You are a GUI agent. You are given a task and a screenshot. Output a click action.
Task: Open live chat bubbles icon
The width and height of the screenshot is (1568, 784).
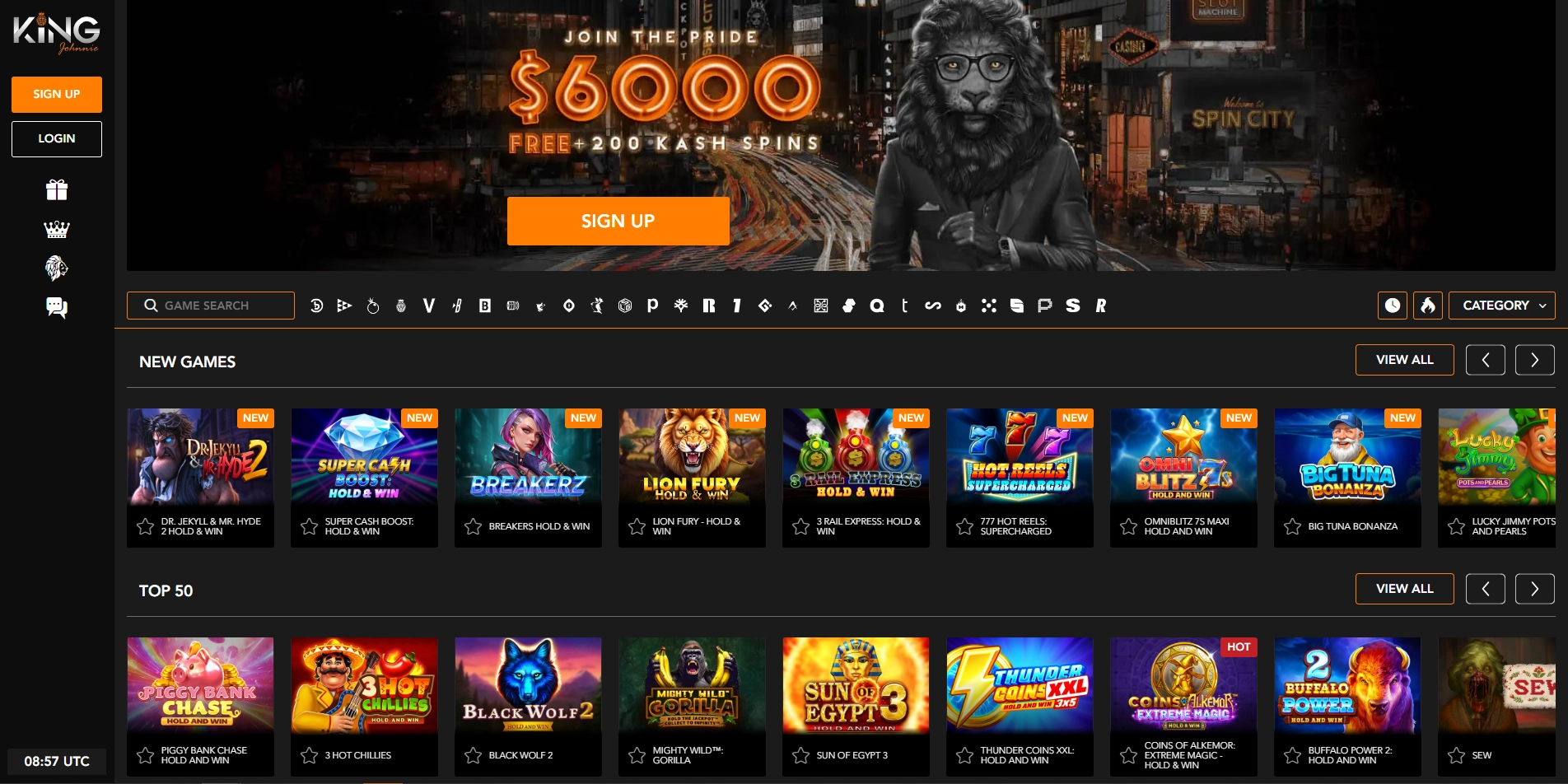tap(57, 307)
